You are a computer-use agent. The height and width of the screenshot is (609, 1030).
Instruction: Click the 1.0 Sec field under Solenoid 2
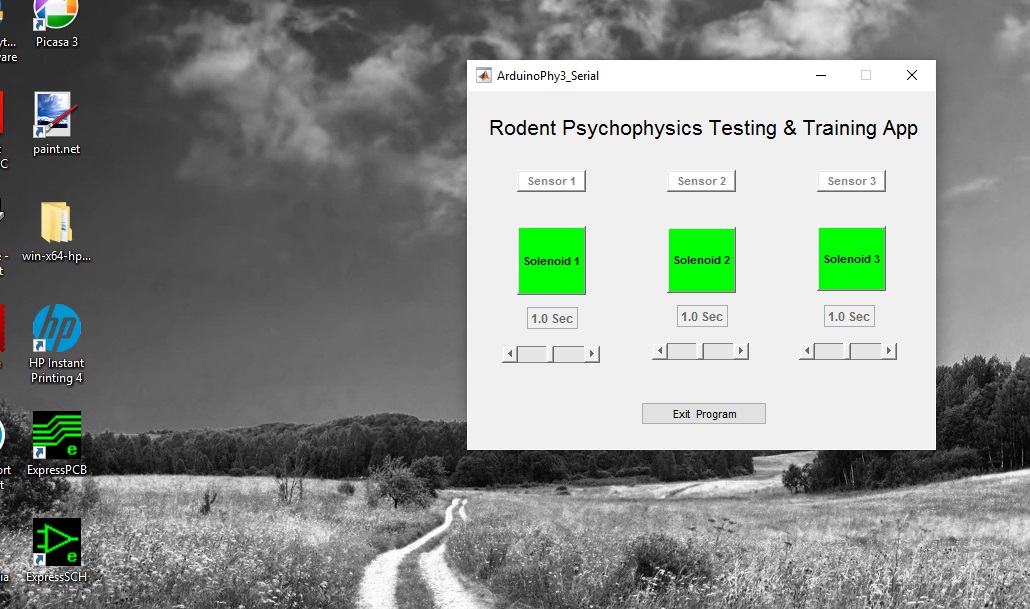tap(701, 316)
